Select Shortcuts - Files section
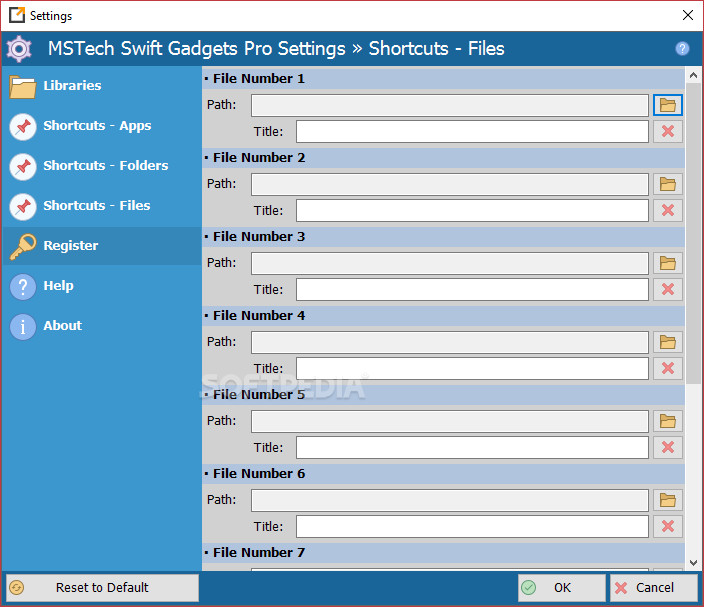Screen dimensions: 704x607 [102, 206]
